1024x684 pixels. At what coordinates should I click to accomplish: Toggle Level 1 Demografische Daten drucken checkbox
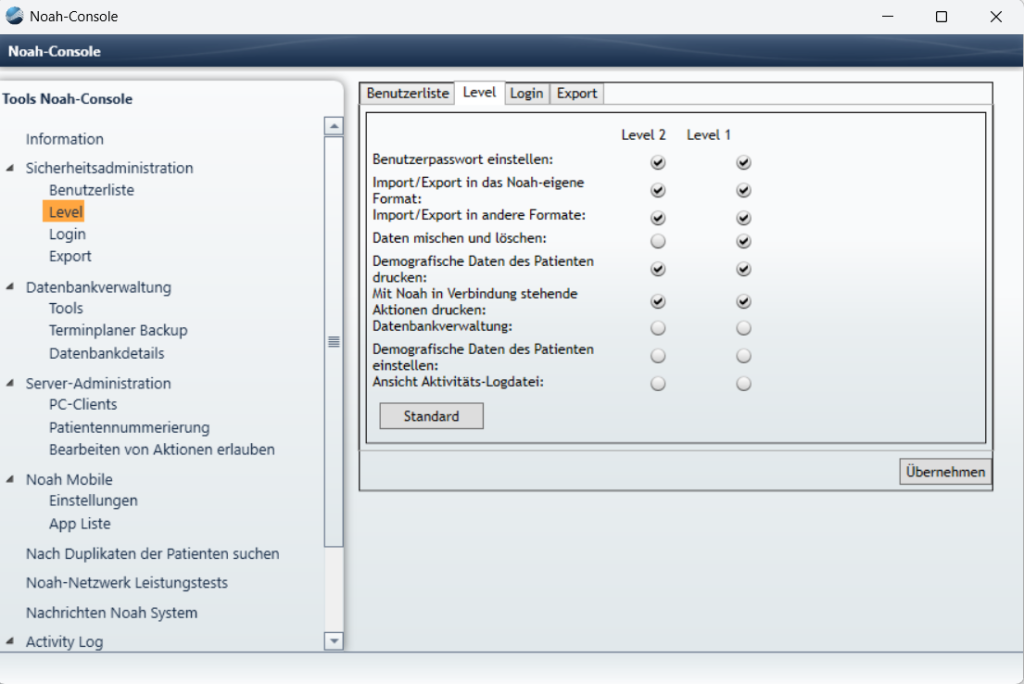point(743,269)
